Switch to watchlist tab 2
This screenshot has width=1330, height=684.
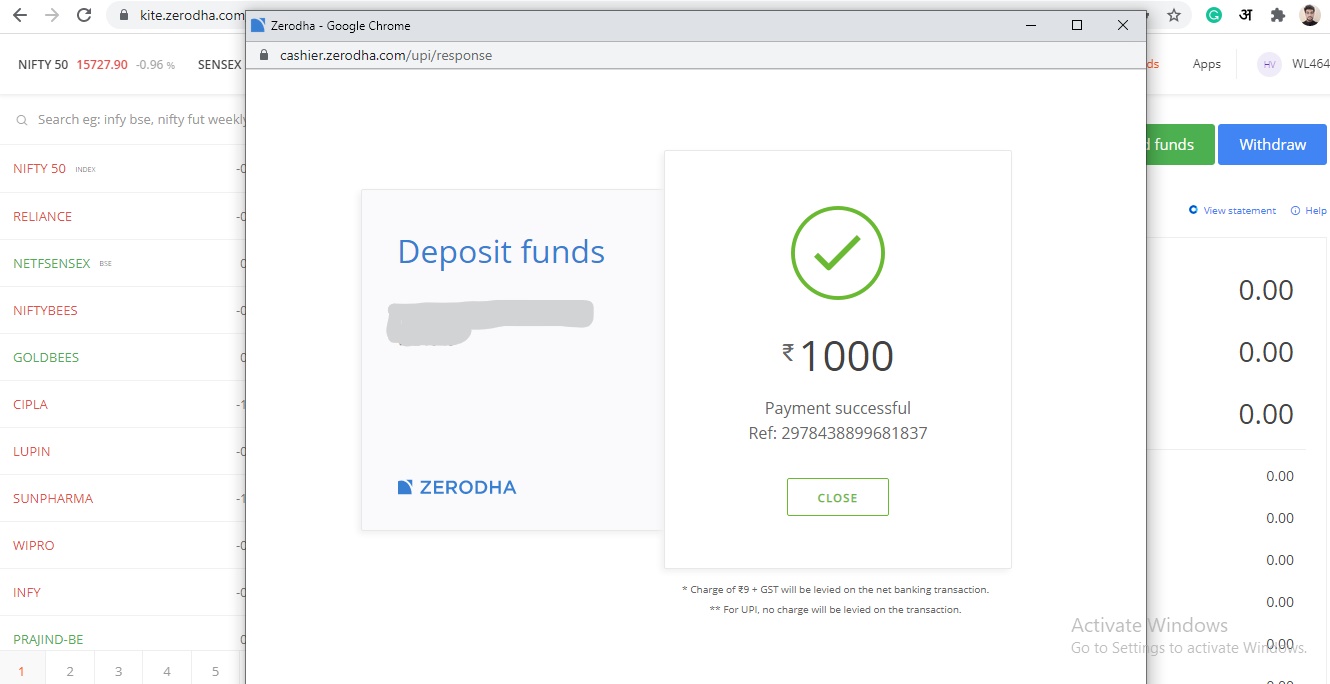[x=70, y=671]
